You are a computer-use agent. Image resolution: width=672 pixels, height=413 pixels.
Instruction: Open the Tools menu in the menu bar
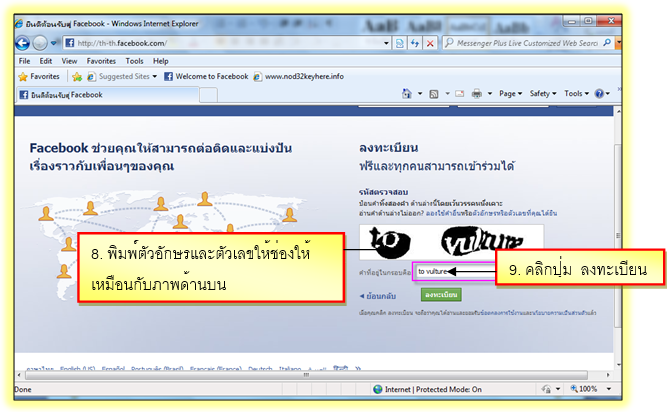134,61
